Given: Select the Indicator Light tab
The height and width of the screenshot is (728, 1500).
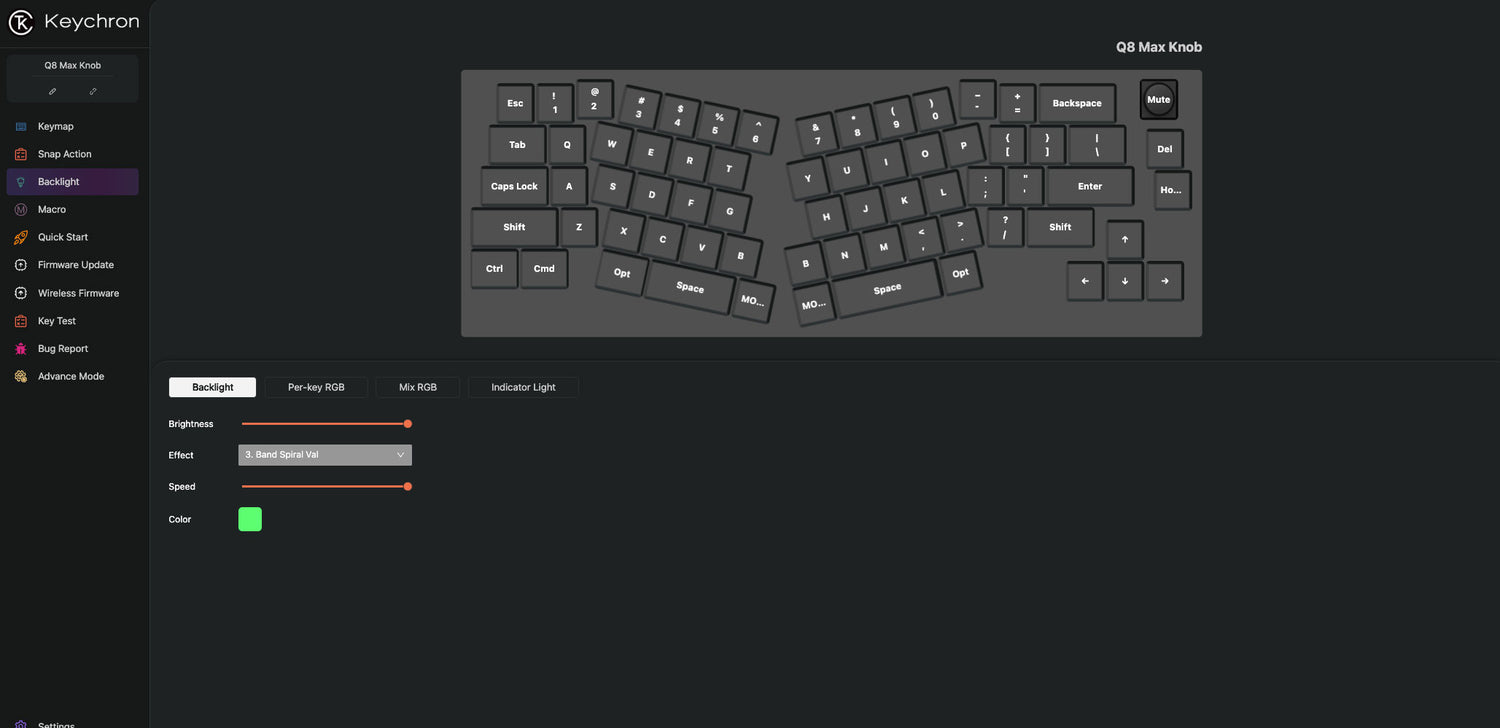Looking at the screenshot, I should coord(523,387).
